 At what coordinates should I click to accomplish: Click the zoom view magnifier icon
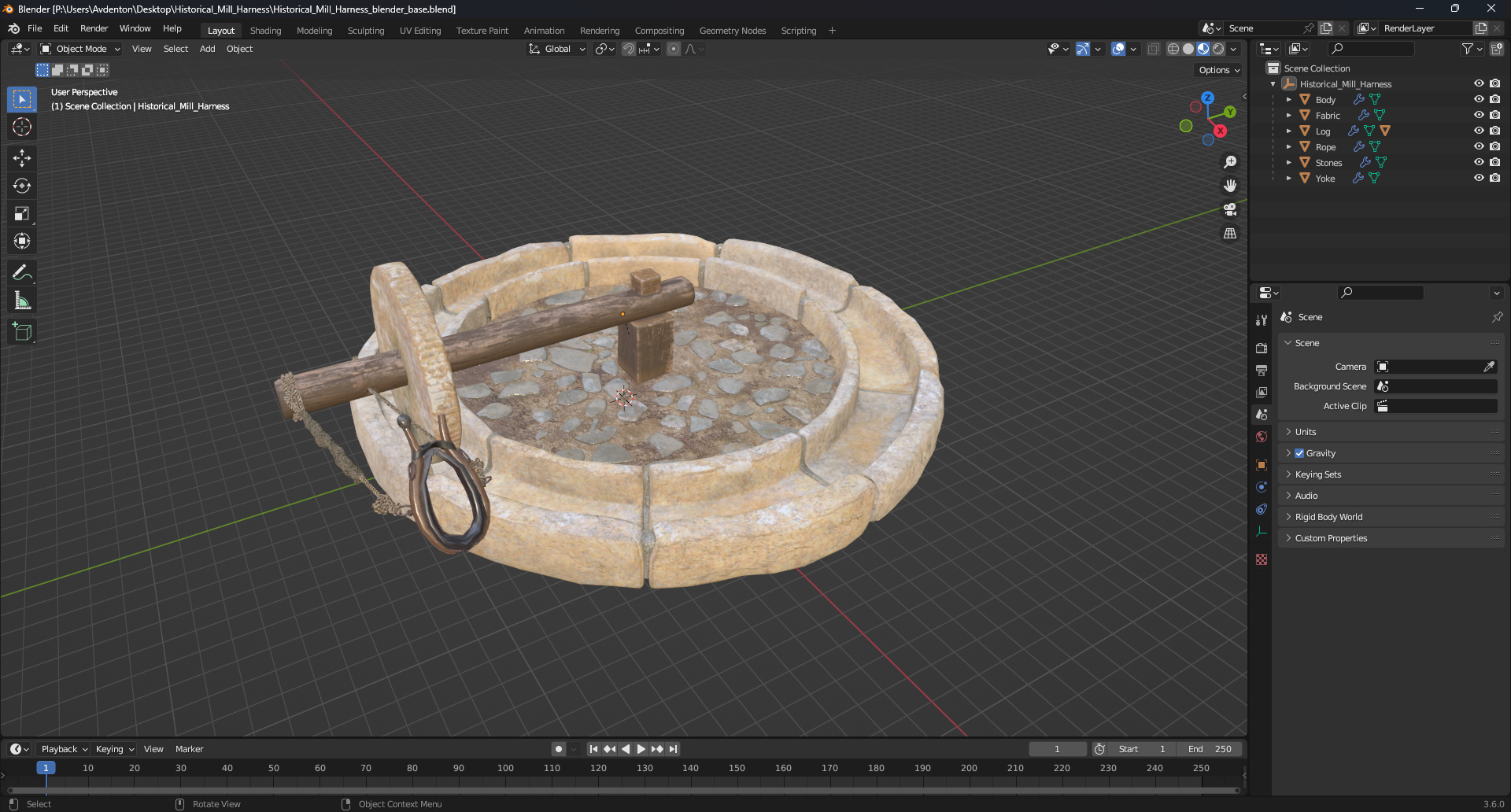point(1230,162)
